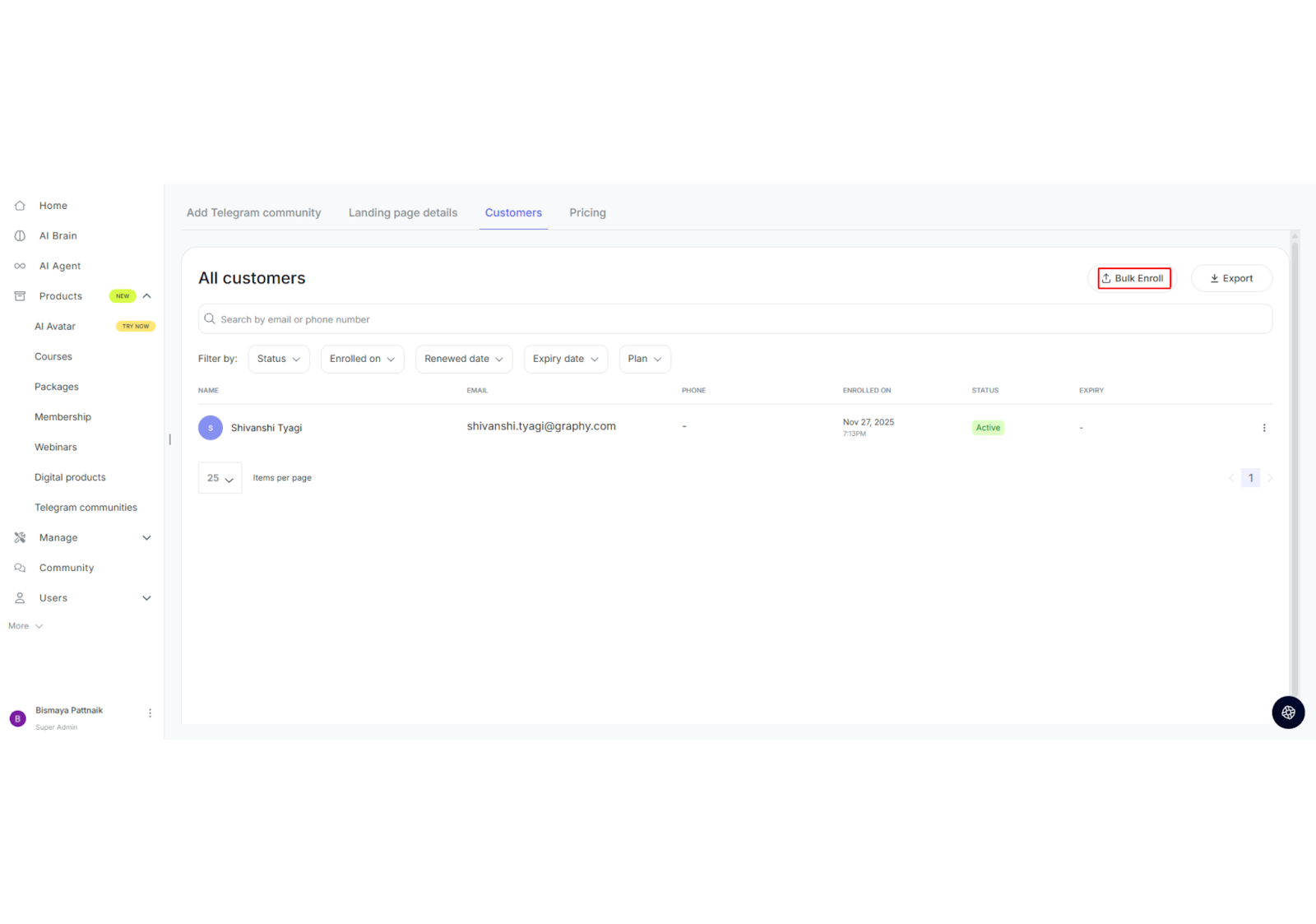Click the AI Brain sidebar icon

pos(20,236)
